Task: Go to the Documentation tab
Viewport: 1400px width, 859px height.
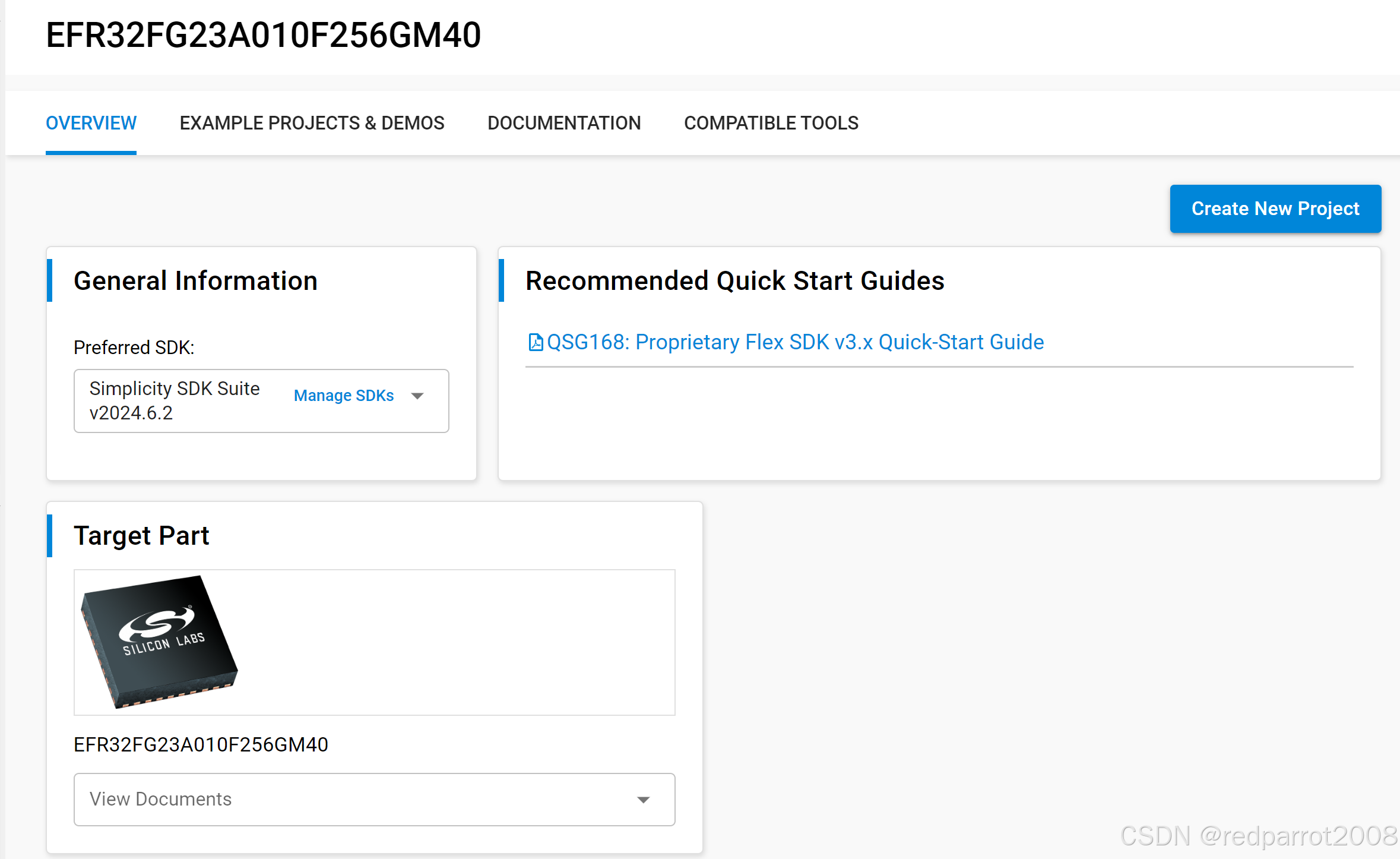Action: point(563,123)
